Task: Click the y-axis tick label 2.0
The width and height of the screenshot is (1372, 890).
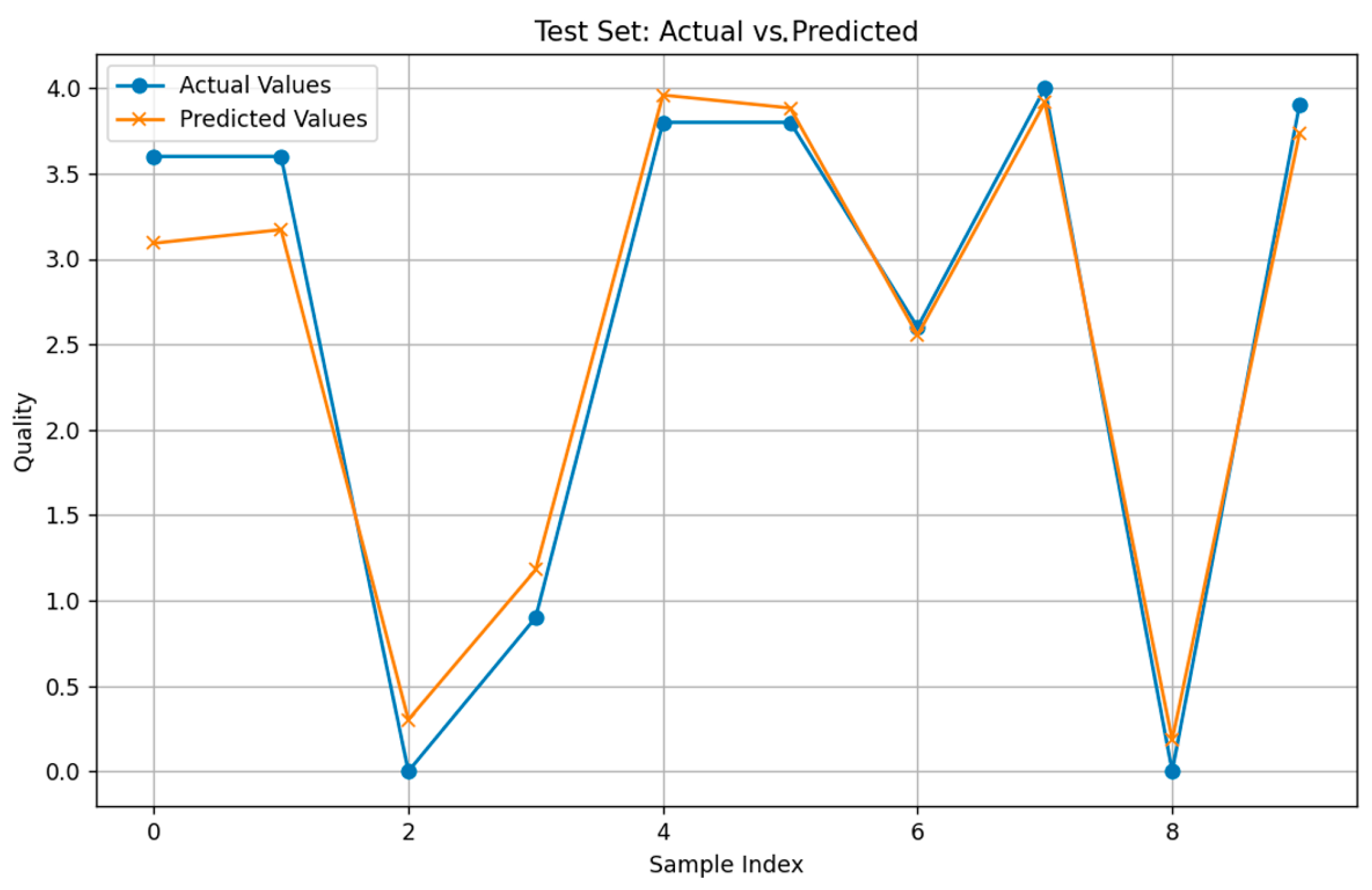Action: [62, 431]
